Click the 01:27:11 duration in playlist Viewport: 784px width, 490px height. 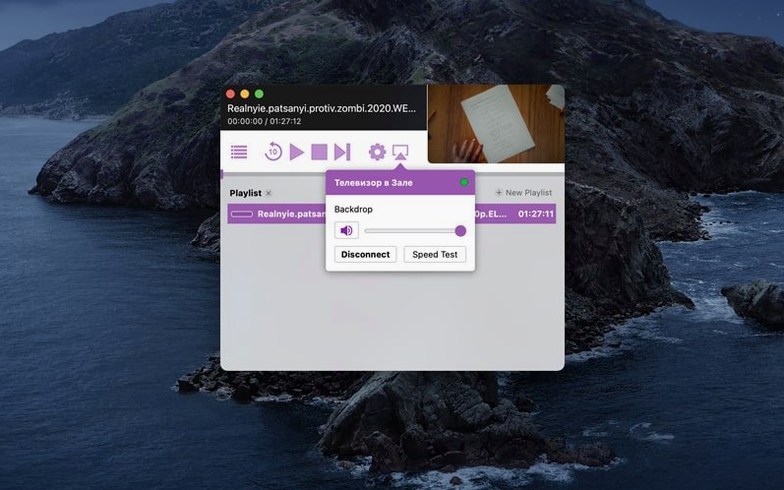tap(536, 214)
